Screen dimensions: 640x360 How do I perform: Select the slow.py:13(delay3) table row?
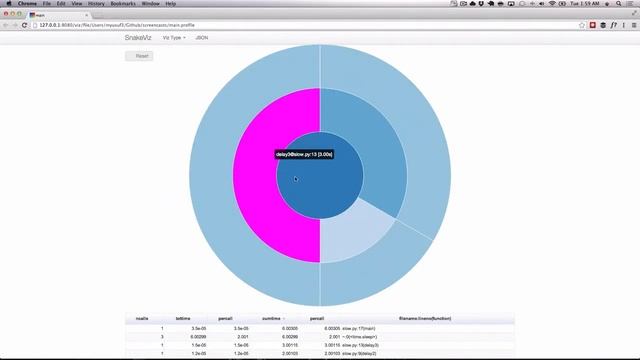coord(320,345)
